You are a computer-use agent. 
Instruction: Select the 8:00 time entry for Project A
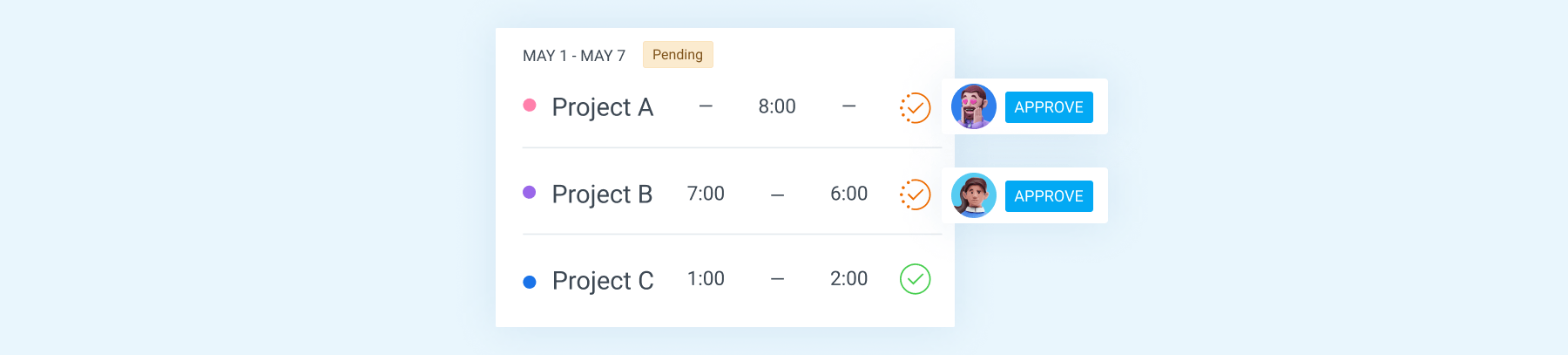tap(777, 106)
